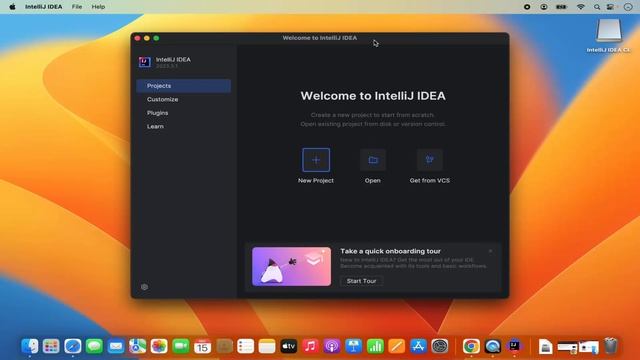Image resolution: width=640 pixels, height=360 pixels.
Task: Click the Open folder icon
Action: (373, 160)
